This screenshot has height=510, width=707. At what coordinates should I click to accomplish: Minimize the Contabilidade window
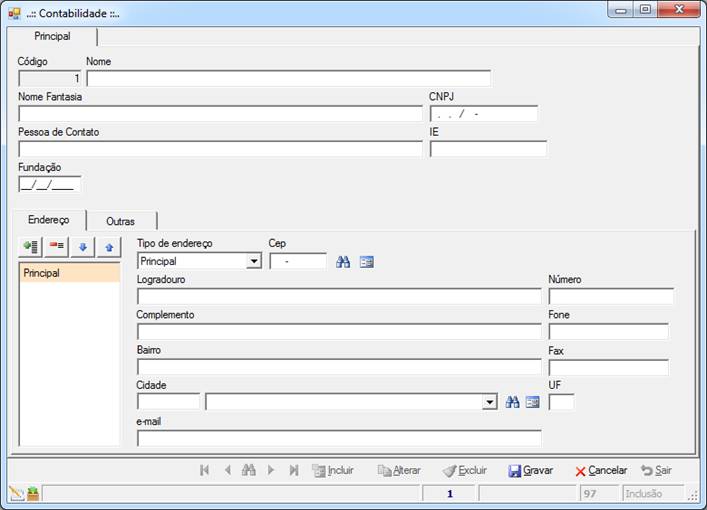(621, 10)
